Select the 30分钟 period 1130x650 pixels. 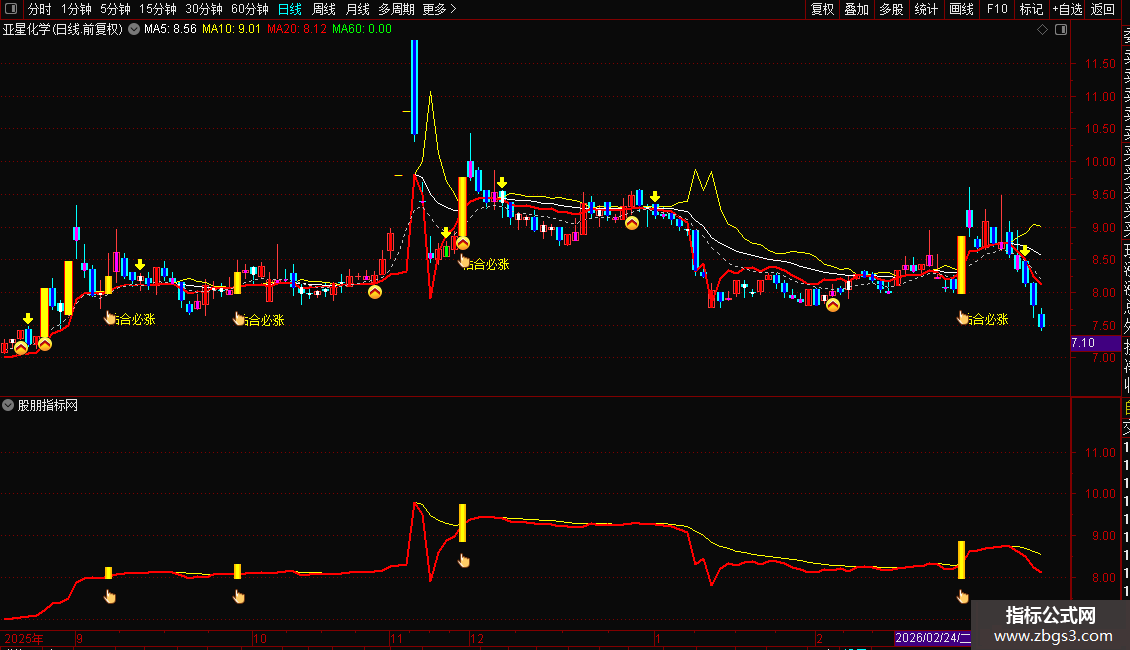pyautogui.click(x=204, y=9)
